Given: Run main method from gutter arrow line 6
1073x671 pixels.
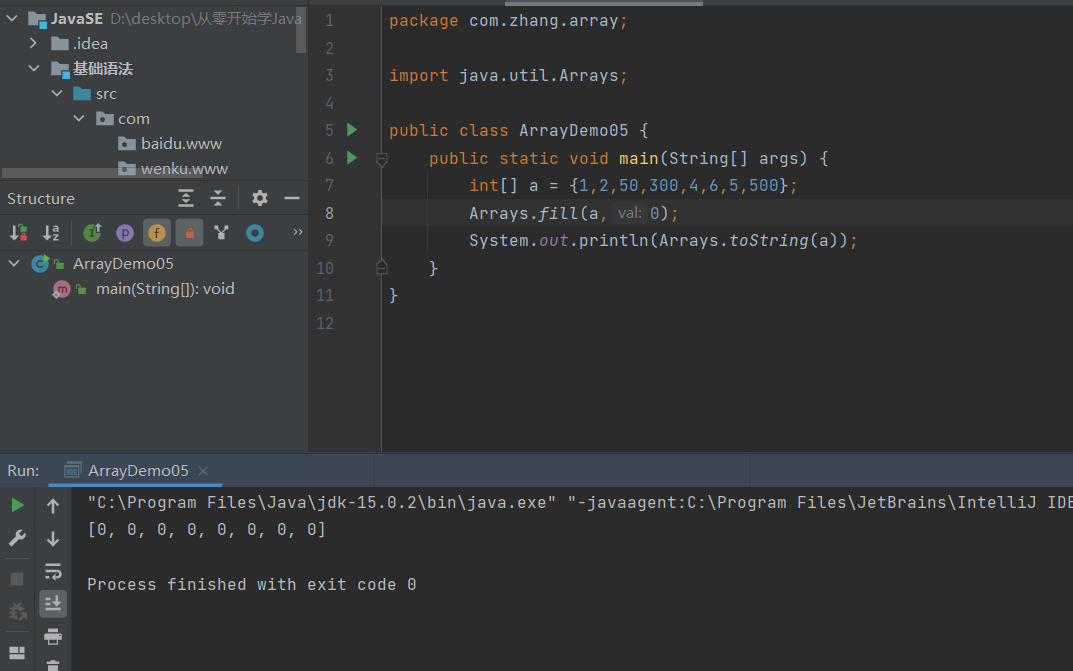Looking at the screenshot, I should click(x=352, y=158).
